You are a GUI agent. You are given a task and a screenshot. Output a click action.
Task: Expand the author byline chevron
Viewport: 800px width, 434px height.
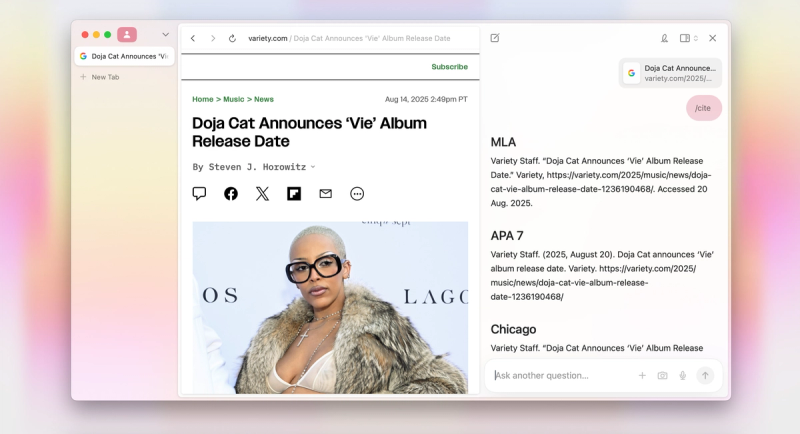[x=313, y=167]
